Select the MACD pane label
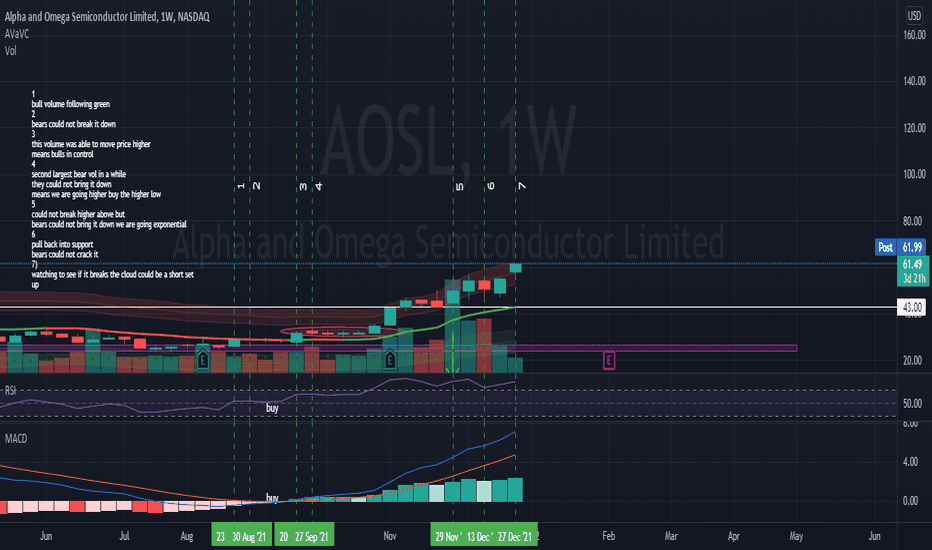Screen dimensions: 932x550 coord(16,438)
